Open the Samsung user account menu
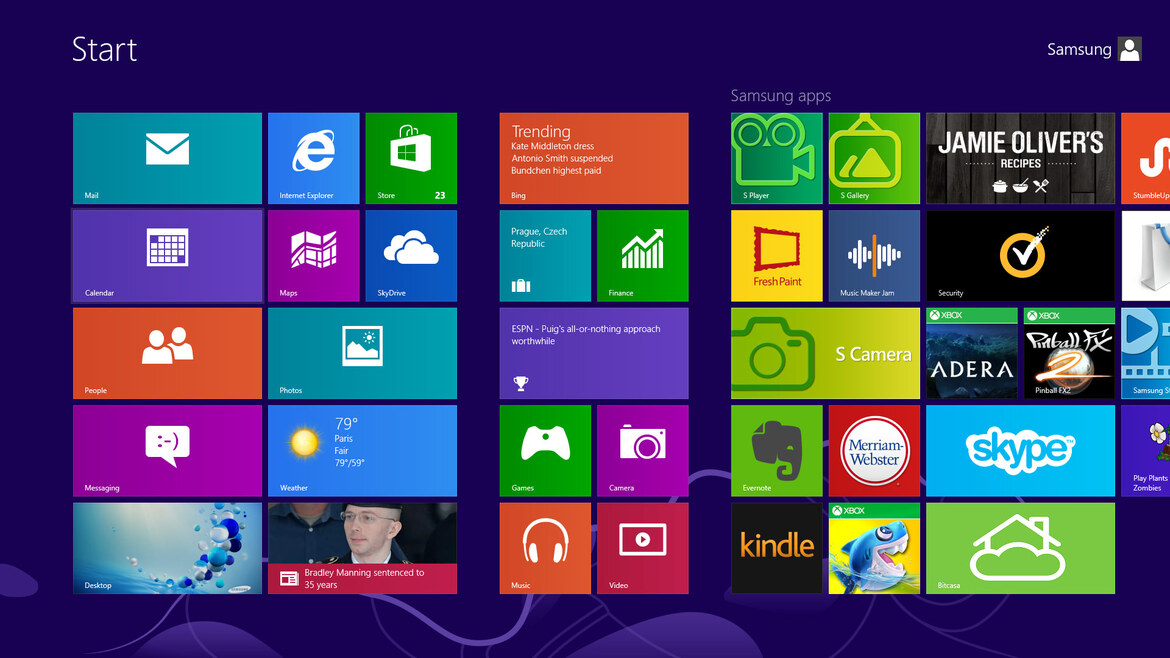The width and height of the screenshot is (1170, 658). [x=1094, y=49]
